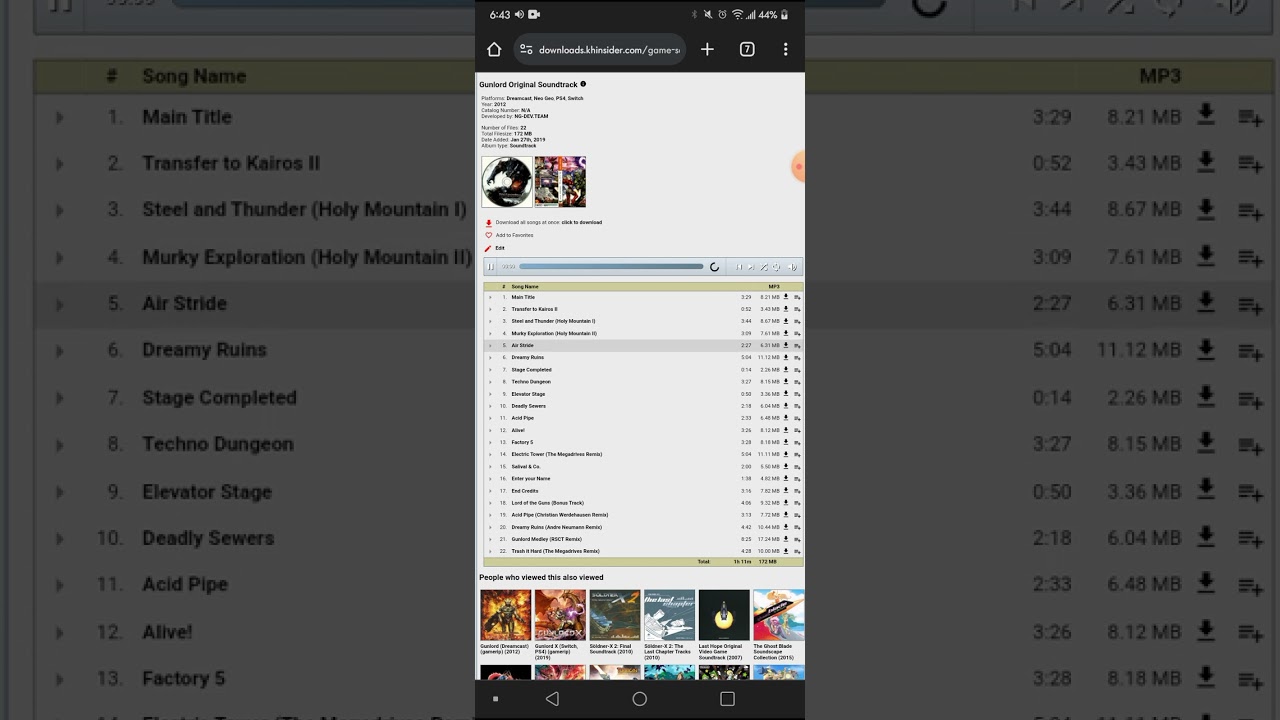
Task: Download Acid Pipe track 11 icon
Action: point(786,418)
